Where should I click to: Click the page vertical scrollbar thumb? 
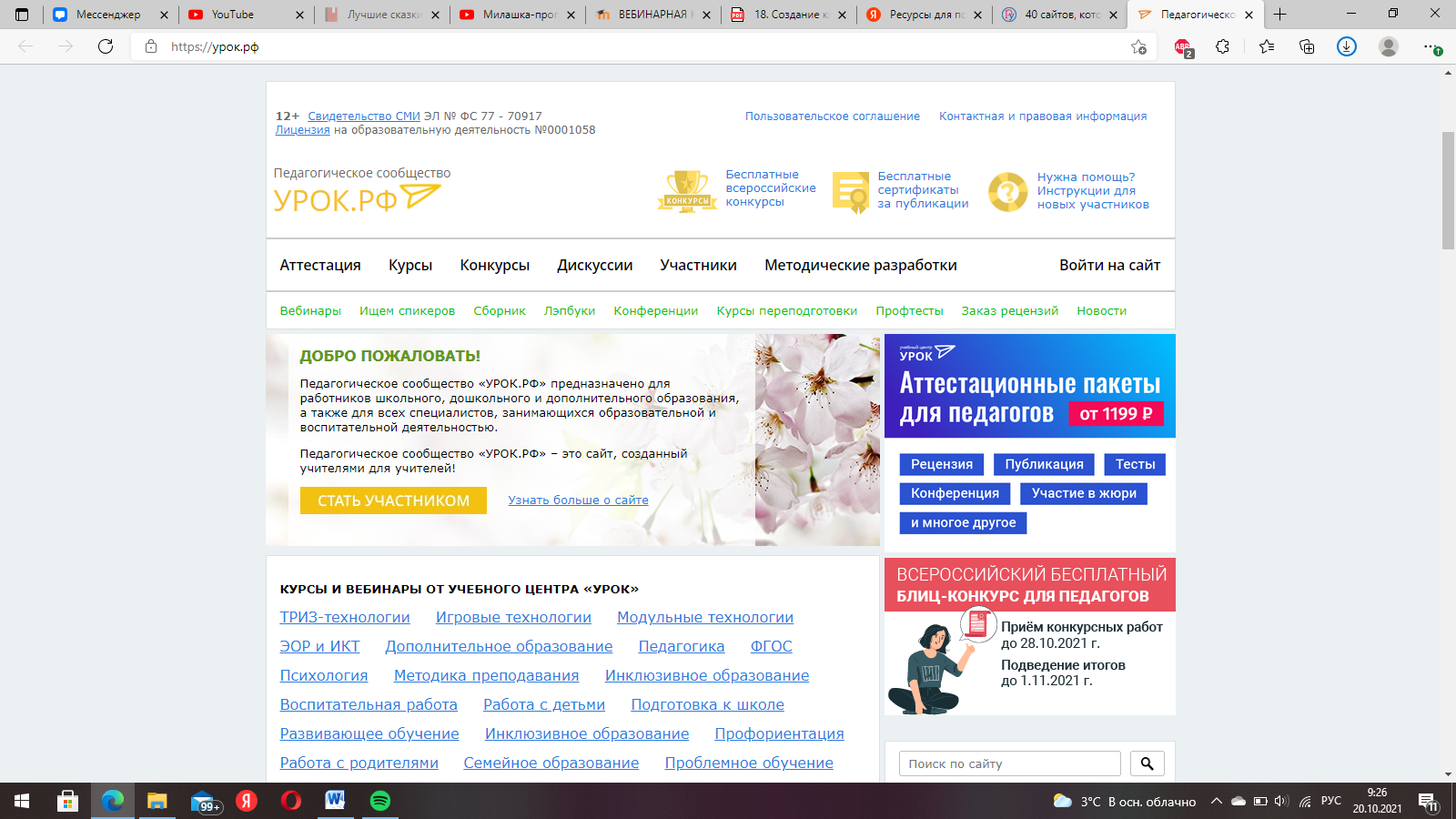coord(1448,190)
